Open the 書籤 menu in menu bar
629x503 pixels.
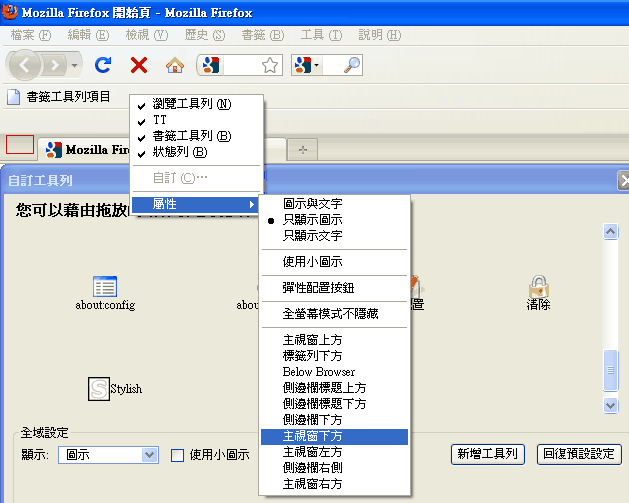tap(262, 35)
